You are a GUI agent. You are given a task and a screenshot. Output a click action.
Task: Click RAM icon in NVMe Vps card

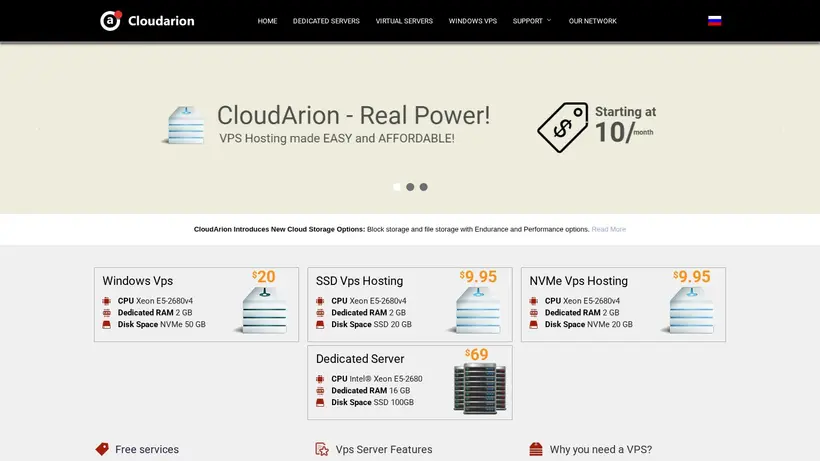point(533,313)
